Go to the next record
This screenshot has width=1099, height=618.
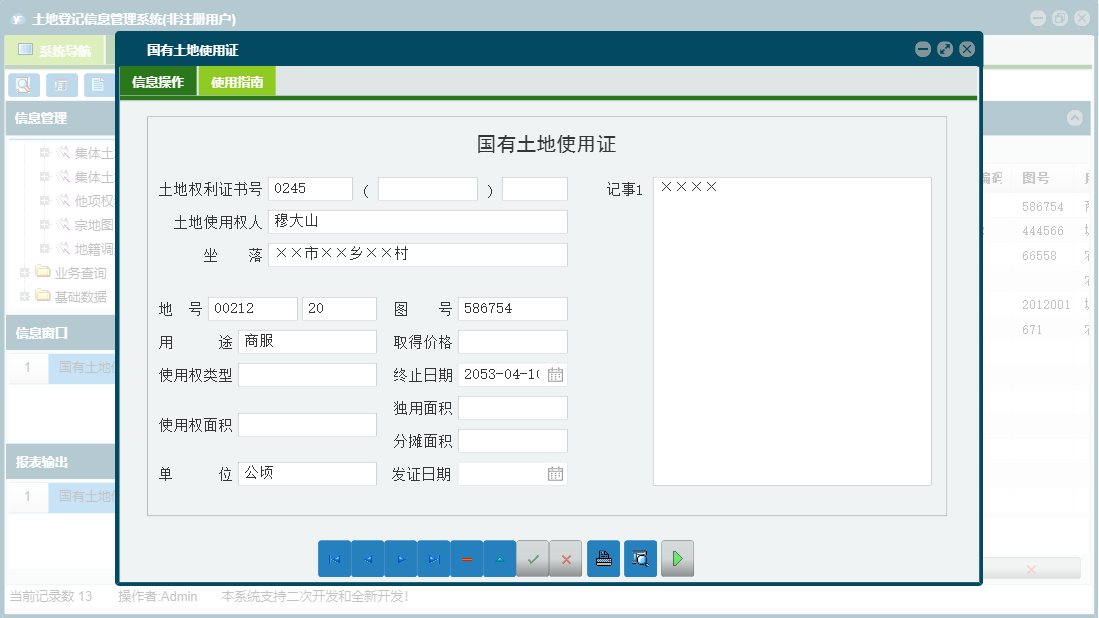tap(401, 558)
